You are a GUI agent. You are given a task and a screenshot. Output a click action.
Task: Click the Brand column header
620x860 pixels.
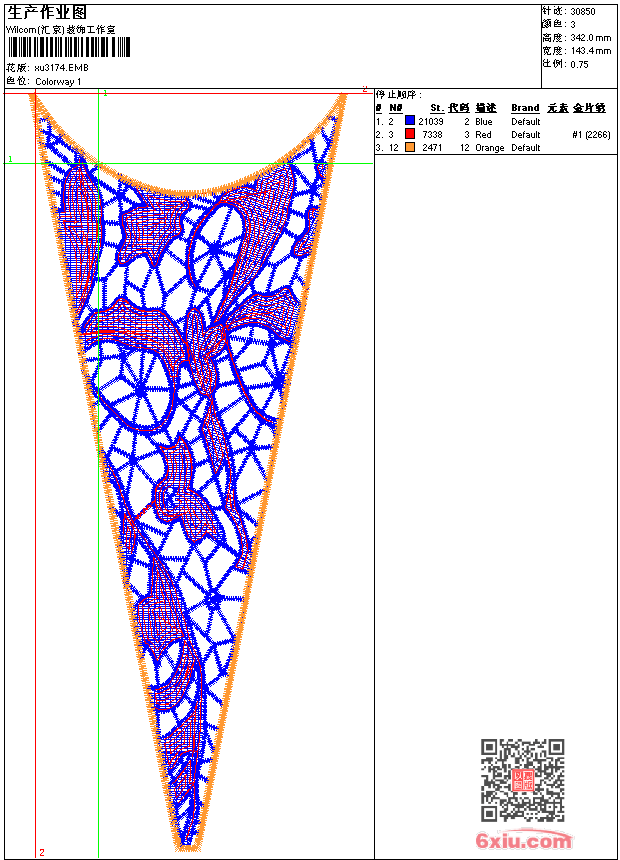tap(525, 108)
